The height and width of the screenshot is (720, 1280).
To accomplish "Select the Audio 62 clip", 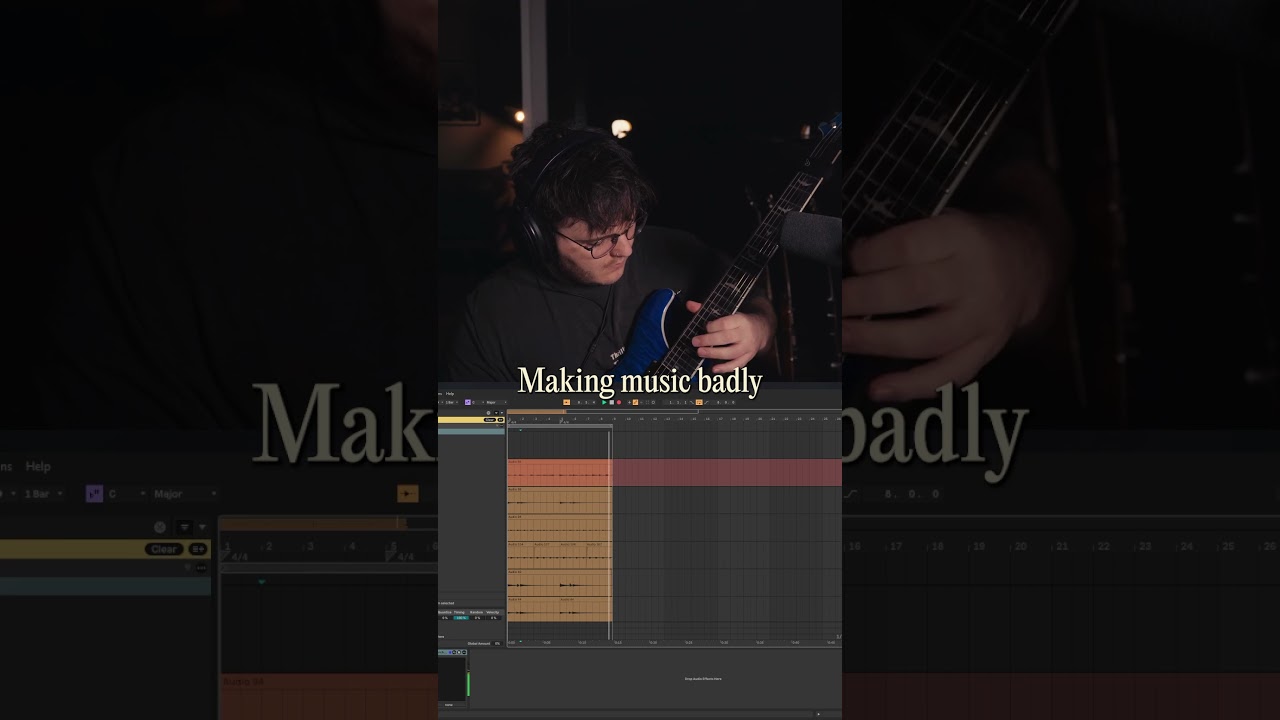I will point(560,583).
